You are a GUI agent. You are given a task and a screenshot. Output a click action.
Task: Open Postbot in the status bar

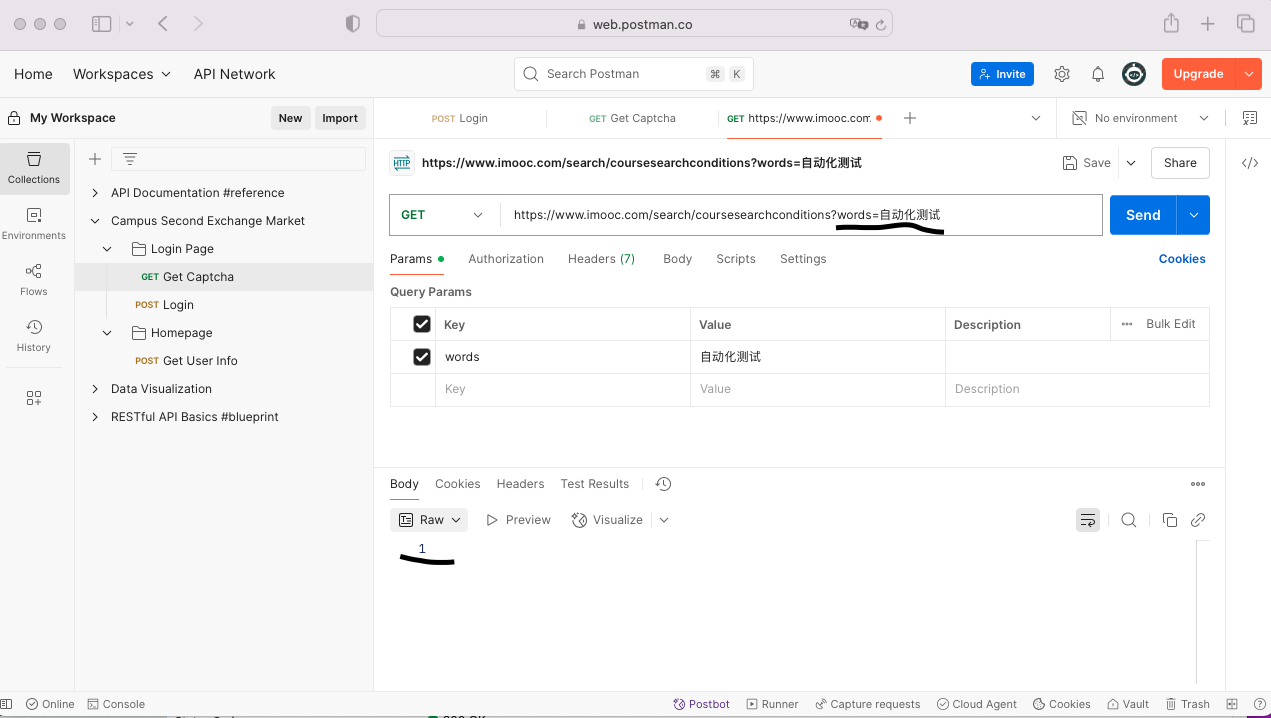(702, 704)
